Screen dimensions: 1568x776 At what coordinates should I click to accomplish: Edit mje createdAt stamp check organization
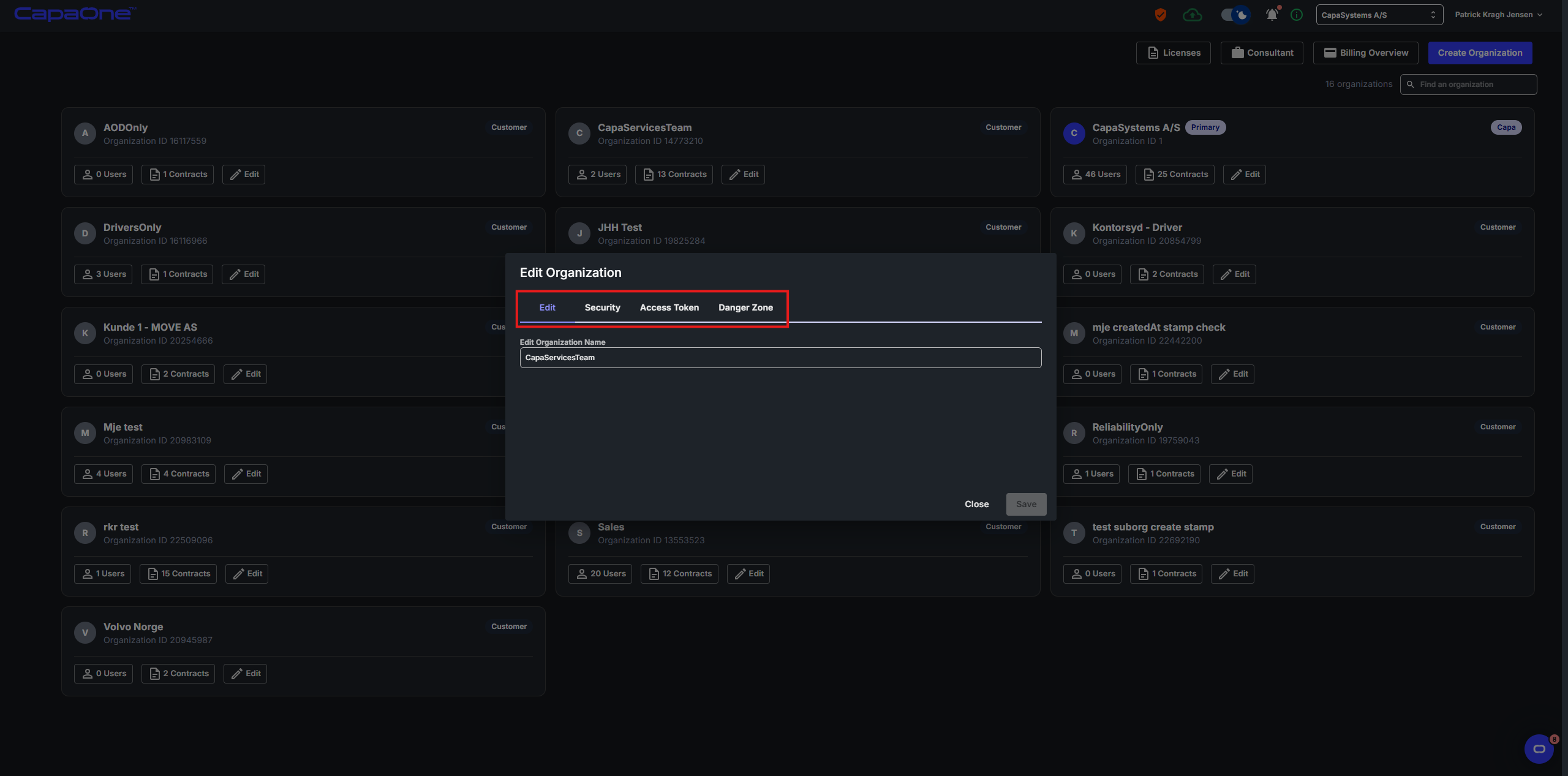[1232, 374]
